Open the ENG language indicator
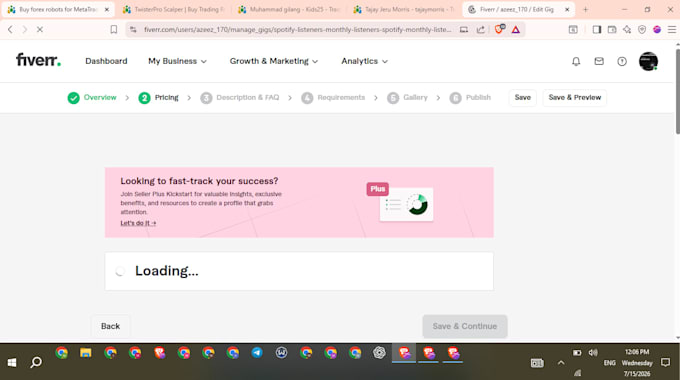The width and height of the screenshot is (680, 380). coord(609,363)
